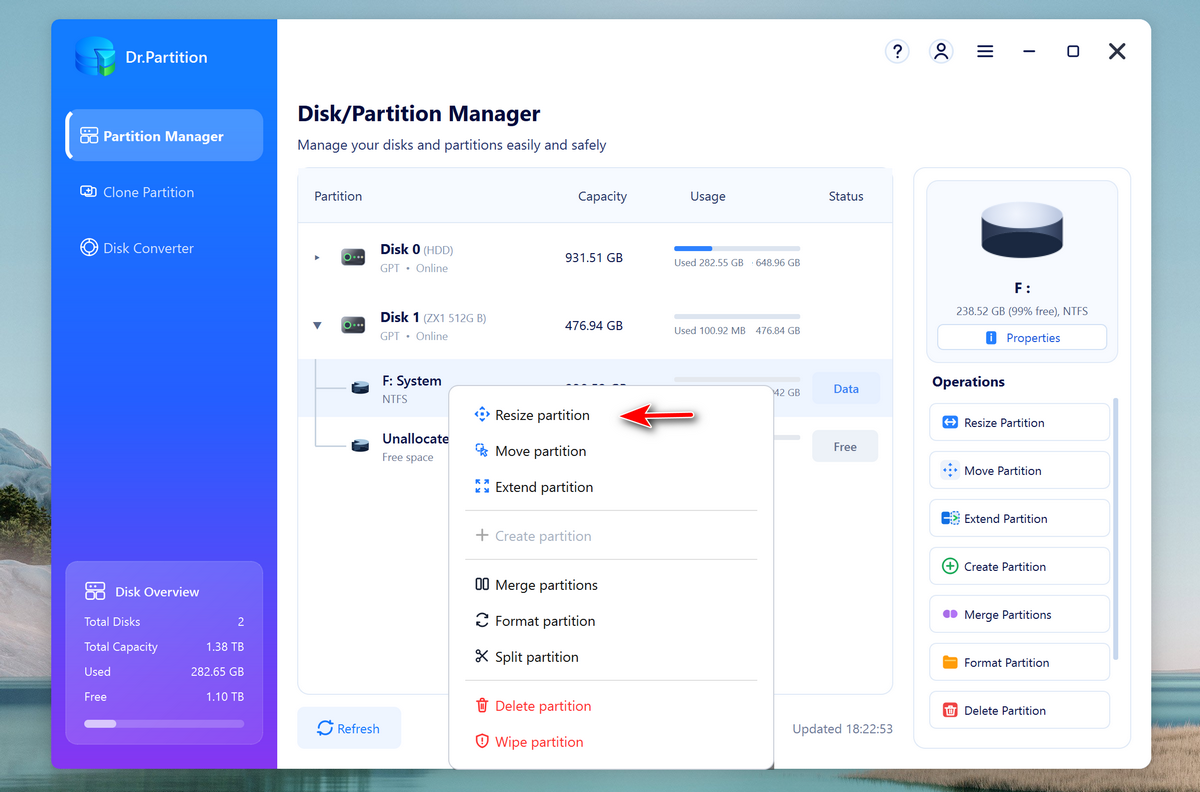The image size is (1200, 792).
Task: Click the Disk Converter sidebar icon
Action: pyautogui.click(x=89, y=248)
